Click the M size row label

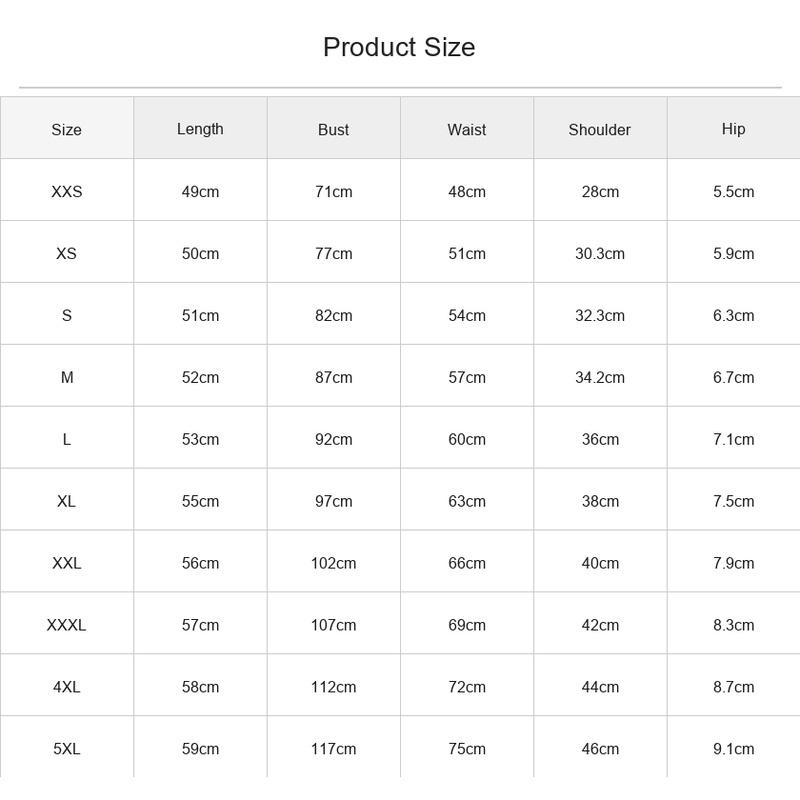(x=67, y=377)
